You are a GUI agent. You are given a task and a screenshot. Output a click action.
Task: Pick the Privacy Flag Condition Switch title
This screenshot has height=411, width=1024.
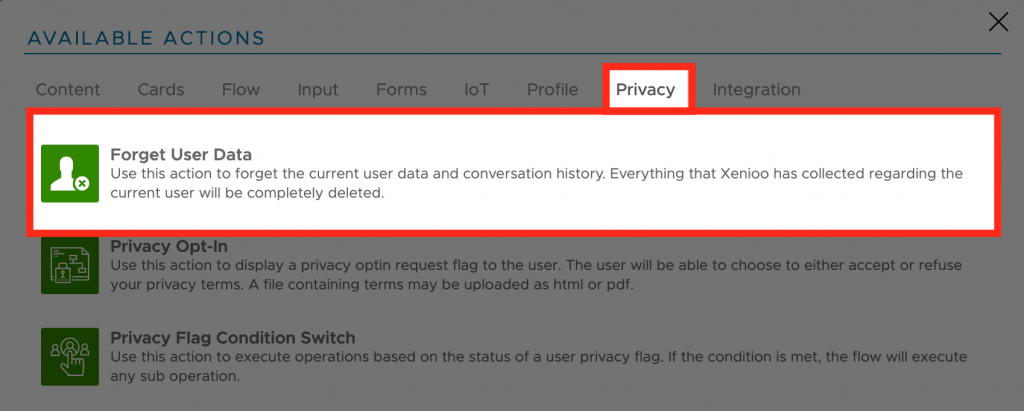point(233,338)
